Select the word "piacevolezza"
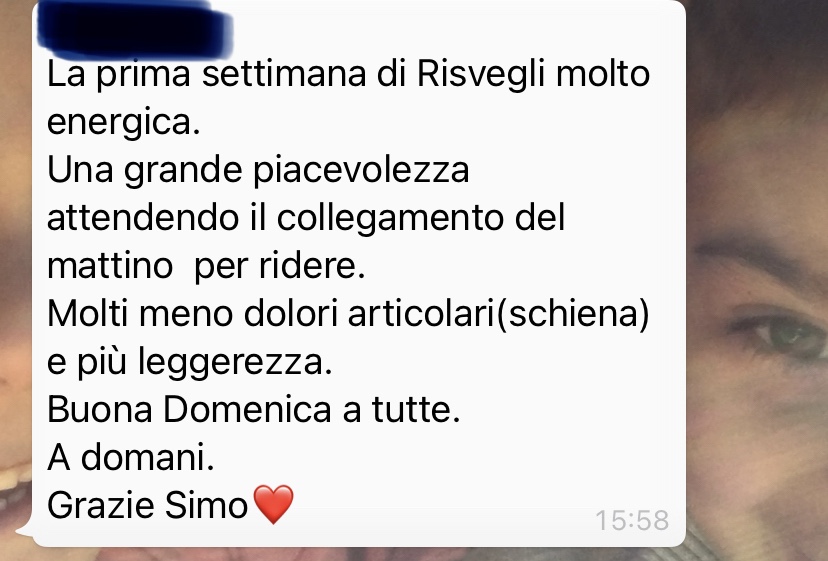 (x=361, y=170)
